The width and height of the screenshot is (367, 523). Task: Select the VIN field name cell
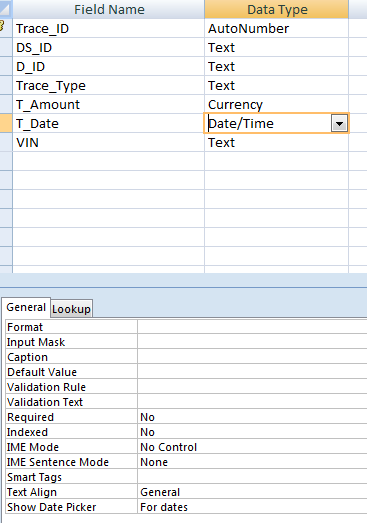(109, 142)
